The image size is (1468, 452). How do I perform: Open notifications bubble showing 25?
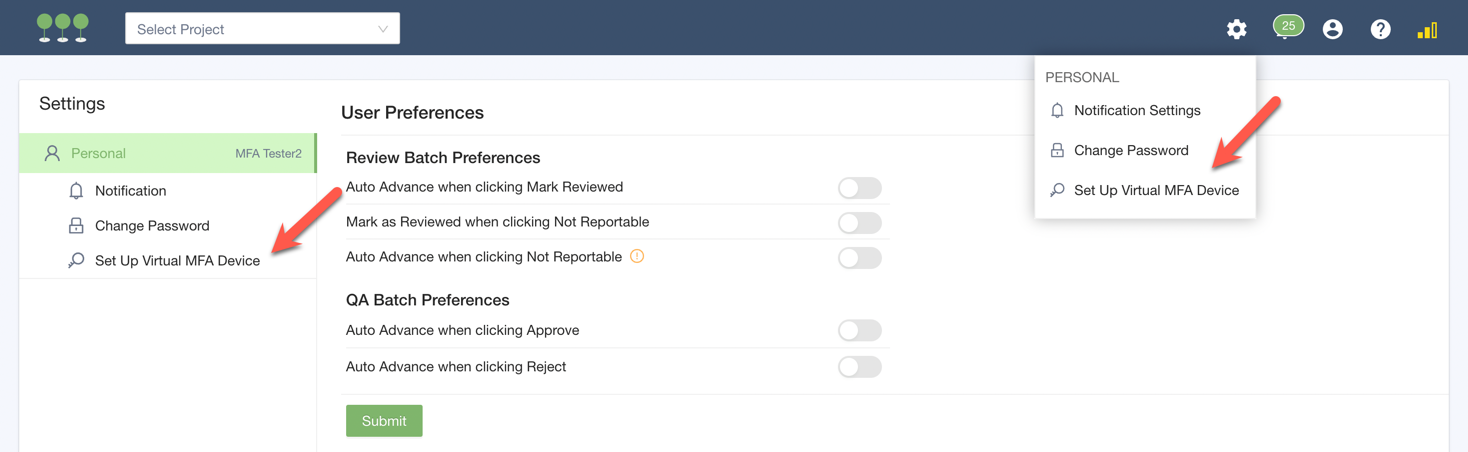(x=1287, y=27)
